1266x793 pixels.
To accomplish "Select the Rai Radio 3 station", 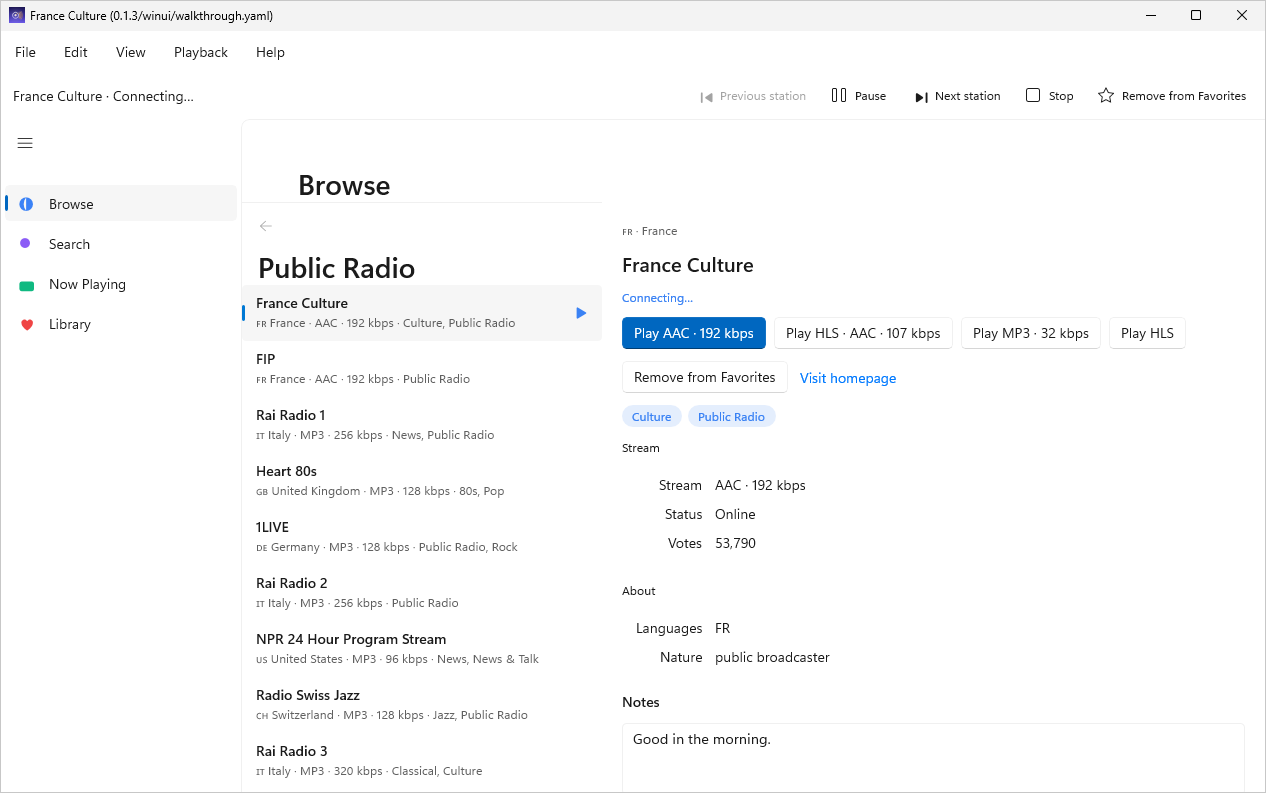I will point(422,761).
